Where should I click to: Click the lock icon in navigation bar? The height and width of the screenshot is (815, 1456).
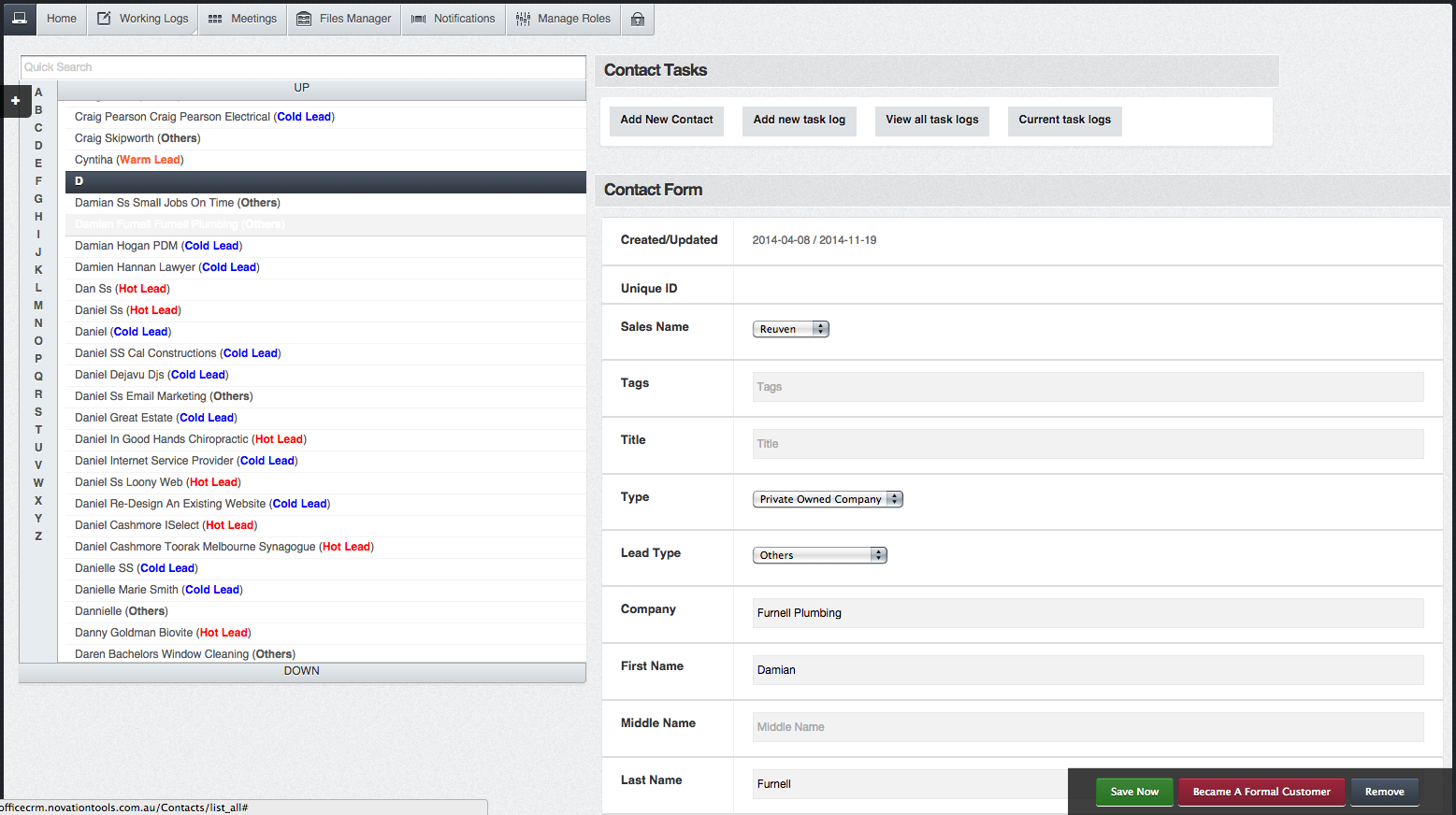tap(638, 19)
